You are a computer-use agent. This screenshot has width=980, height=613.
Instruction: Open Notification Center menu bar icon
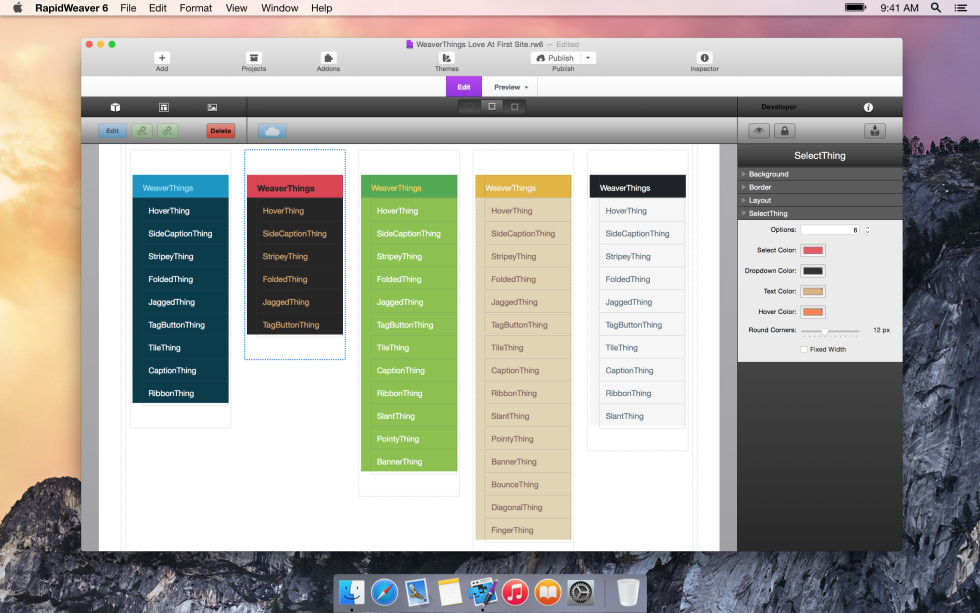[961, 8]
